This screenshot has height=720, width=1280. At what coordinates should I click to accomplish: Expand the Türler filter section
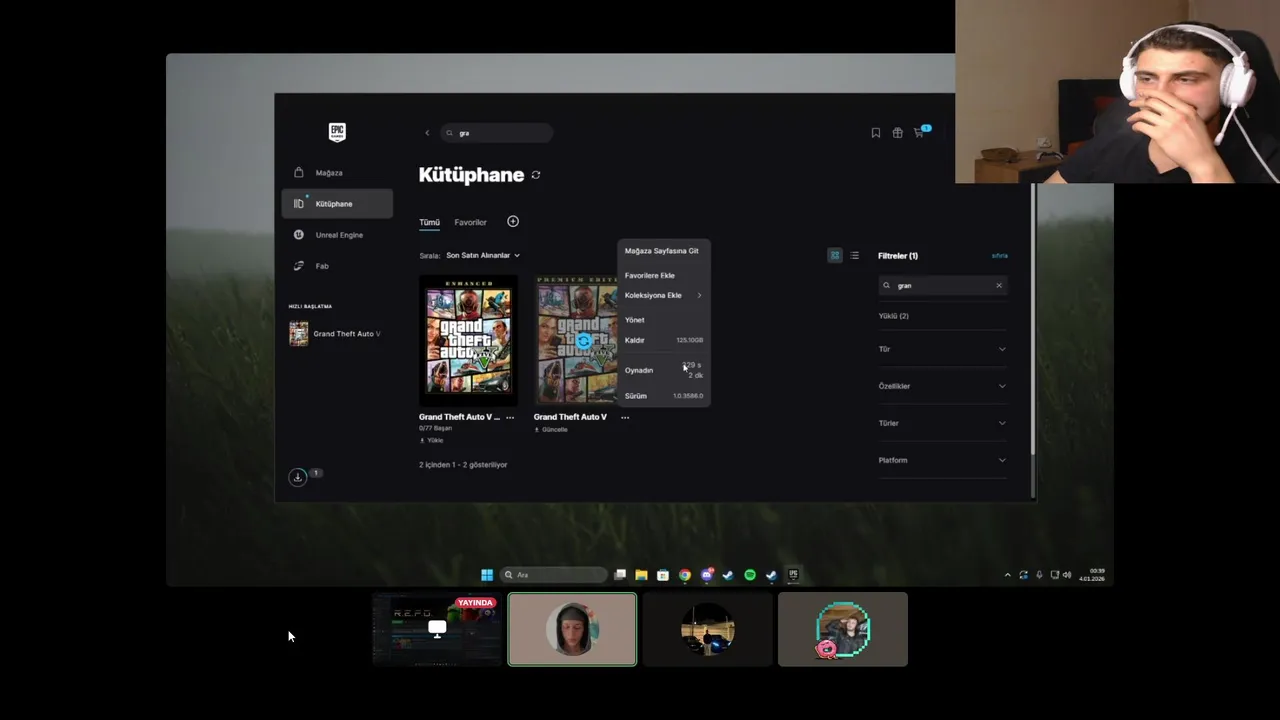tap(942, 423)
